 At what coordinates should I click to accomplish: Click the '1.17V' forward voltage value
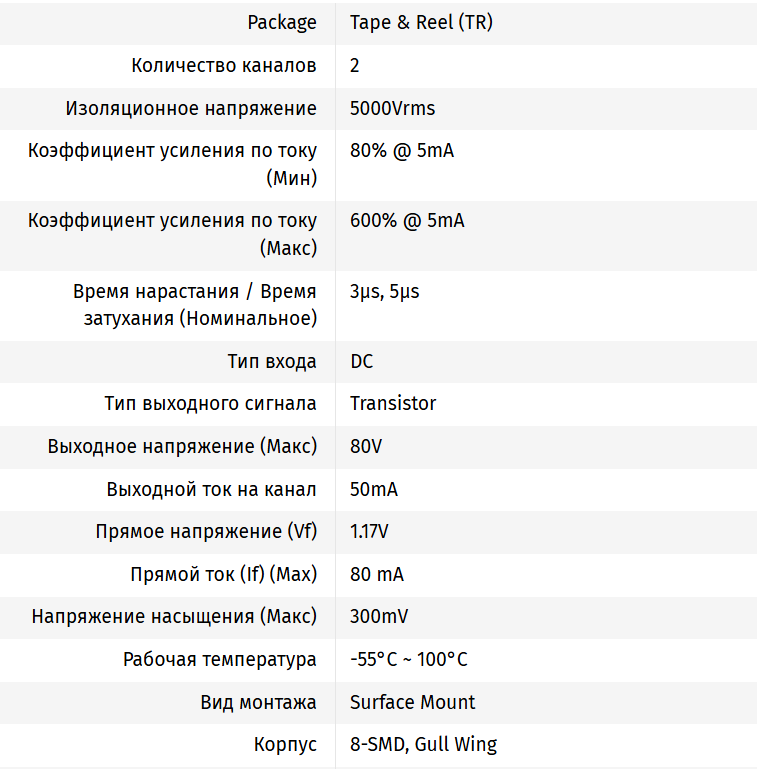[369, 532]
